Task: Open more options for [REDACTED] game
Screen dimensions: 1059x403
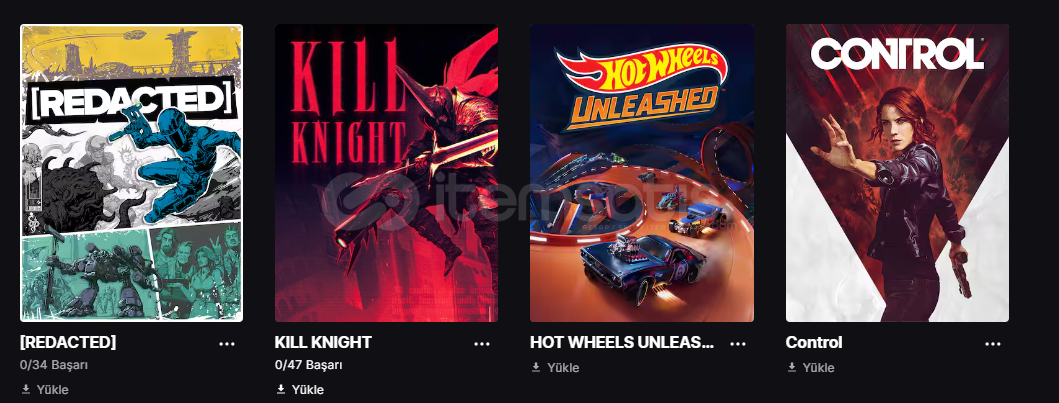Action: coord(227,344)
